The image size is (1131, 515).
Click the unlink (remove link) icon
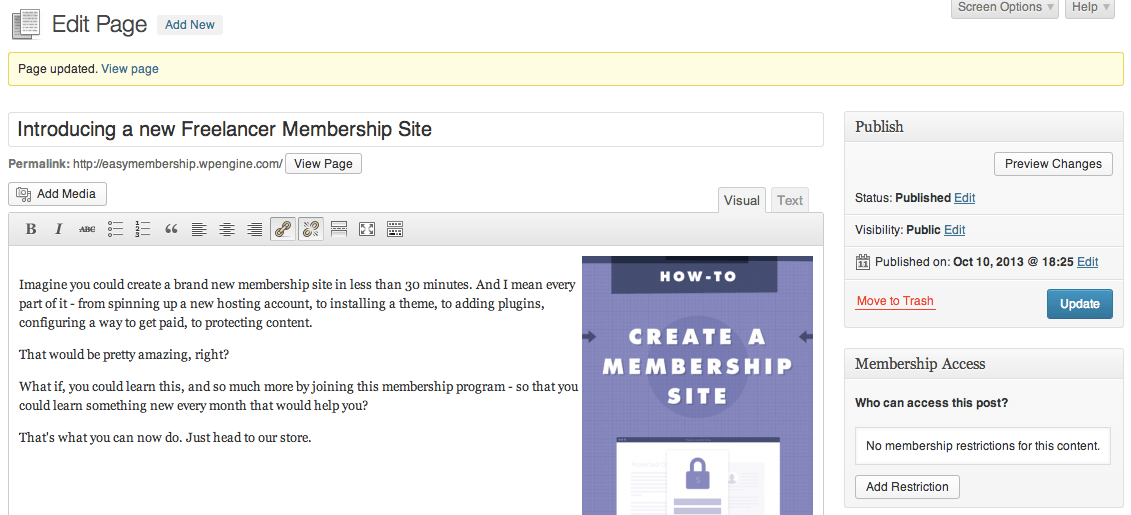311,229
